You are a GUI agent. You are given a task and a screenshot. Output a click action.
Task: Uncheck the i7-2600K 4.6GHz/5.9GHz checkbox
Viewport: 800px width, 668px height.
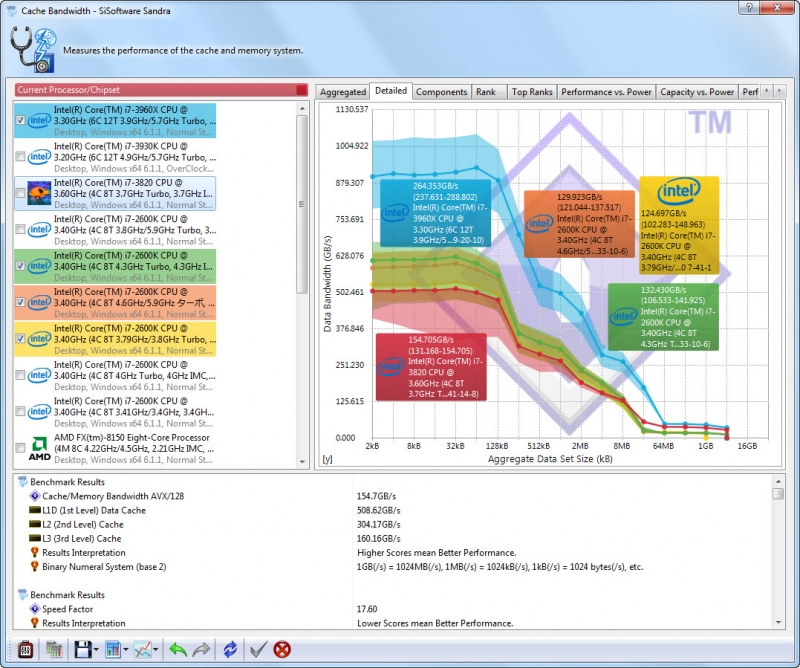pyautogui.click(x=20, y=302)
